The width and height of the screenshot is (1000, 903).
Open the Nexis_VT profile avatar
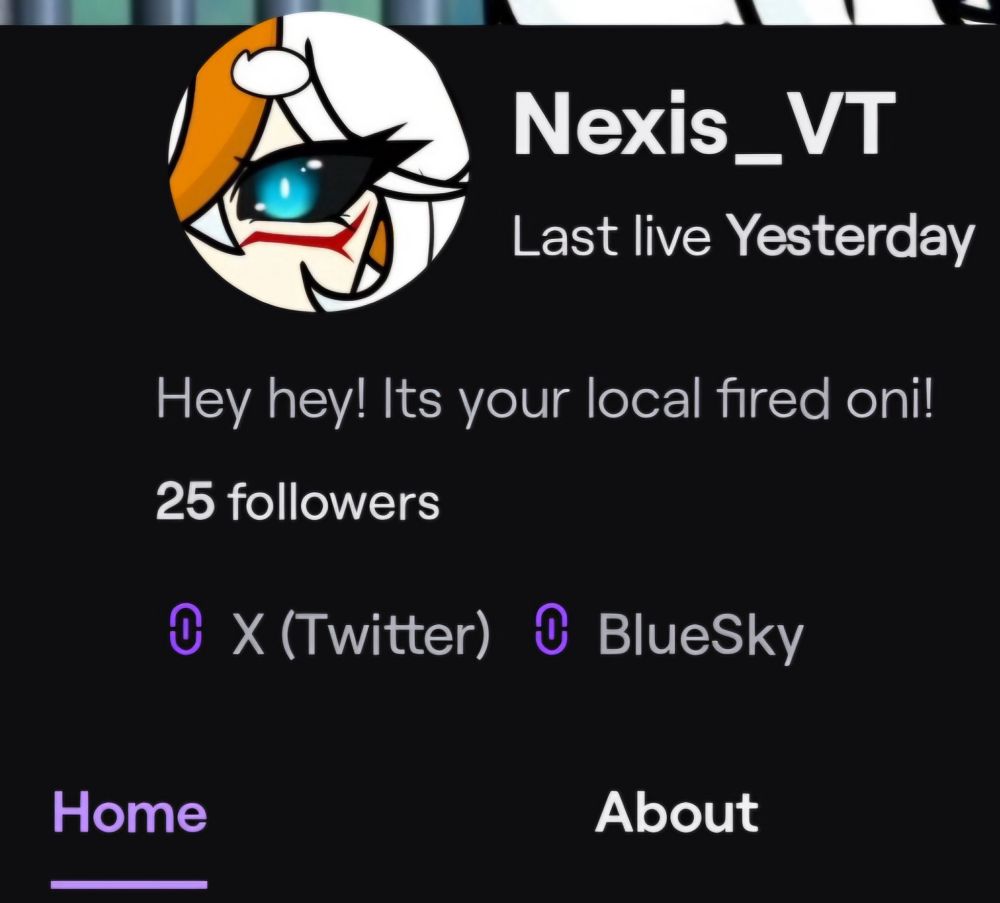(x=319, y=164)
